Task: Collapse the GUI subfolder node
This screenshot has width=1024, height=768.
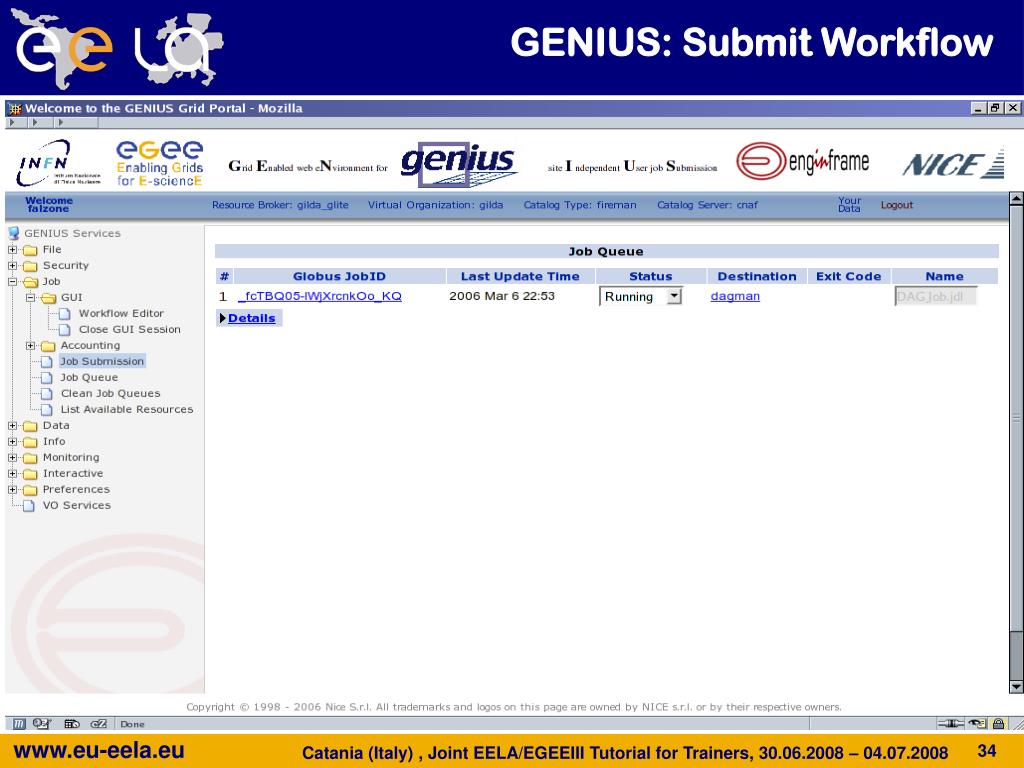Action: point(31,298)
